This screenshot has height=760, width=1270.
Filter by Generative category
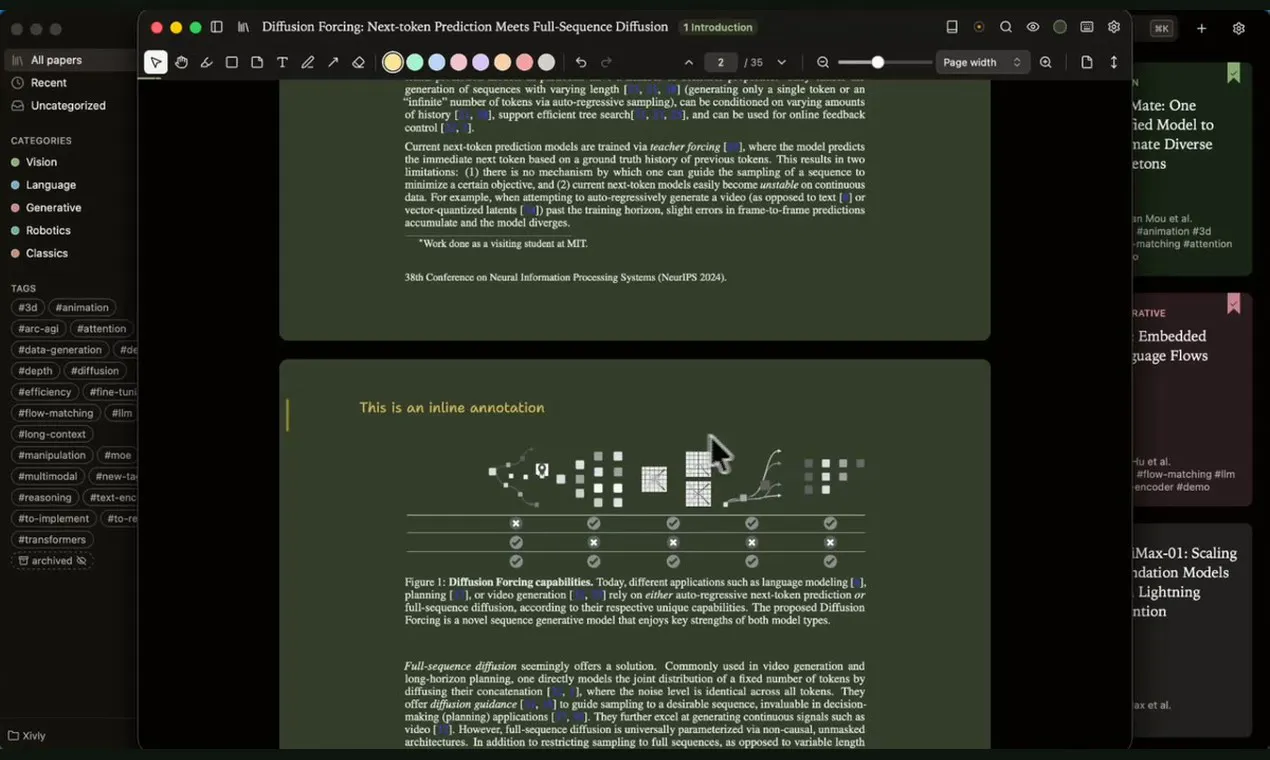53,208
